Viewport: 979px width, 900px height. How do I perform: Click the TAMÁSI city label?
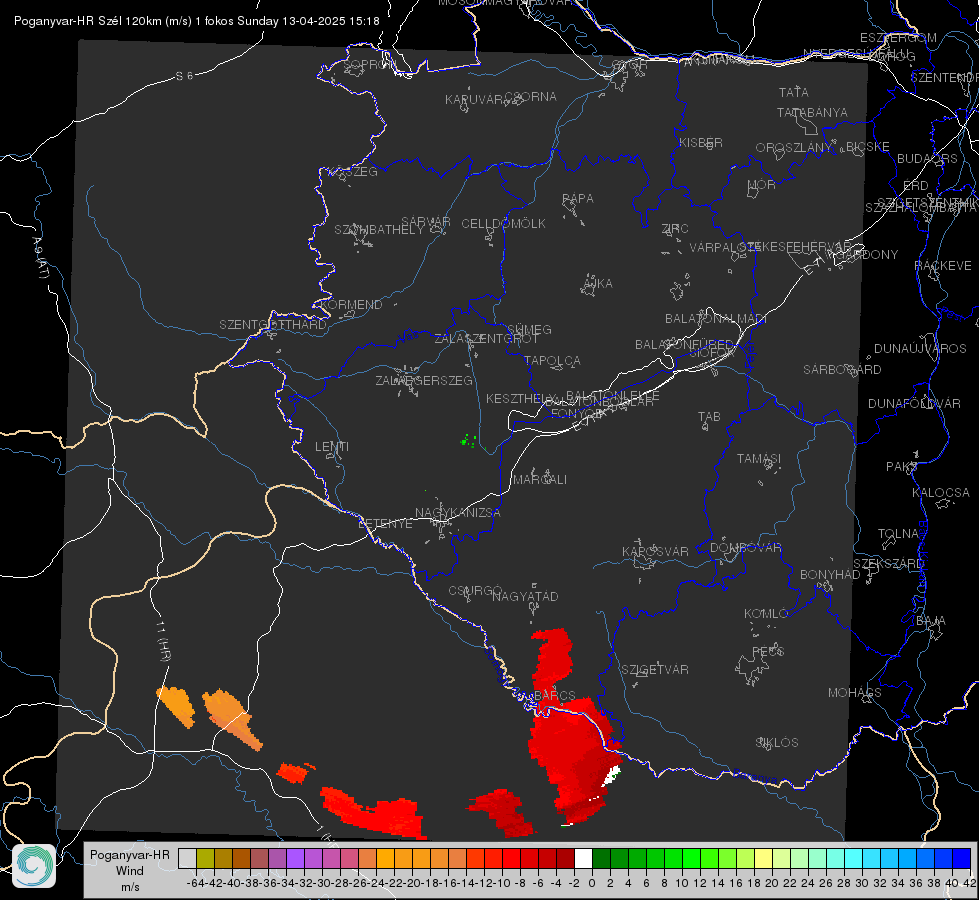[759, 459]
